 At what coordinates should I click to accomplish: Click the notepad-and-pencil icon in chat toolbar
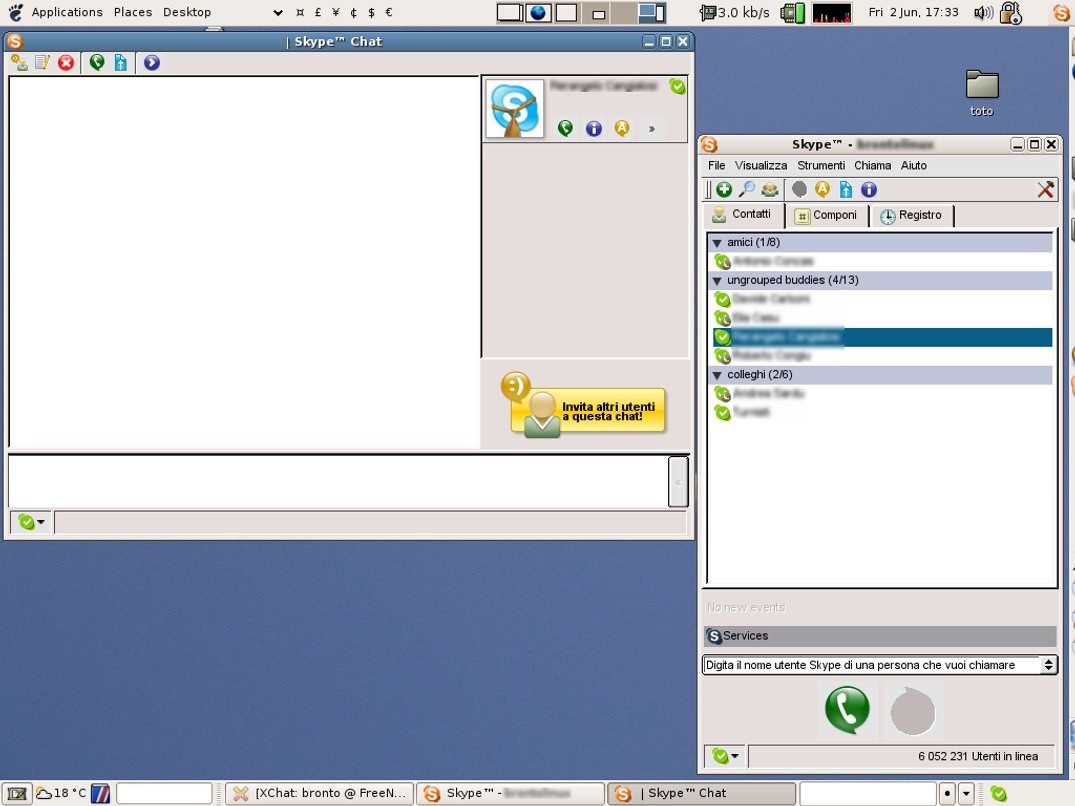pos(43,63)
